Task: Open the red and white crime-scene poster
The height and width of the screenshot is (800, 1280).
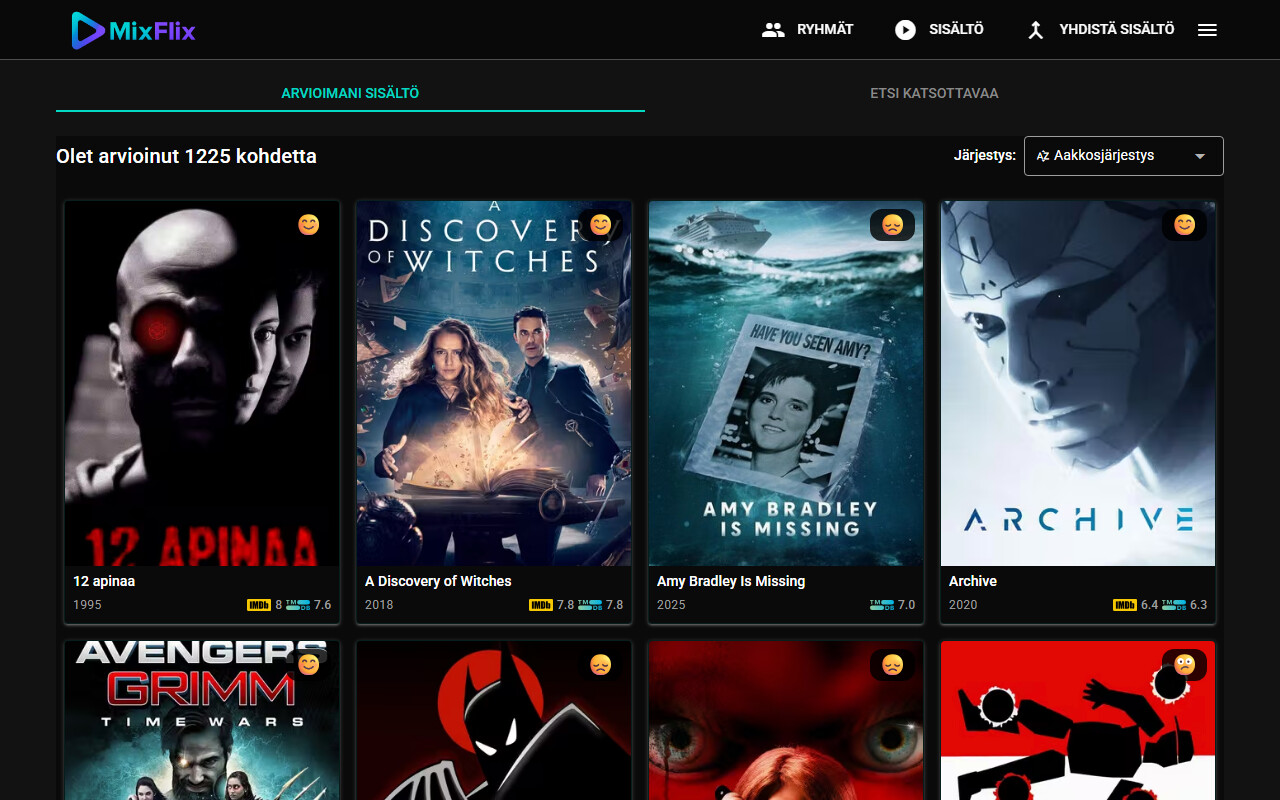Action: coord(1078,721)
